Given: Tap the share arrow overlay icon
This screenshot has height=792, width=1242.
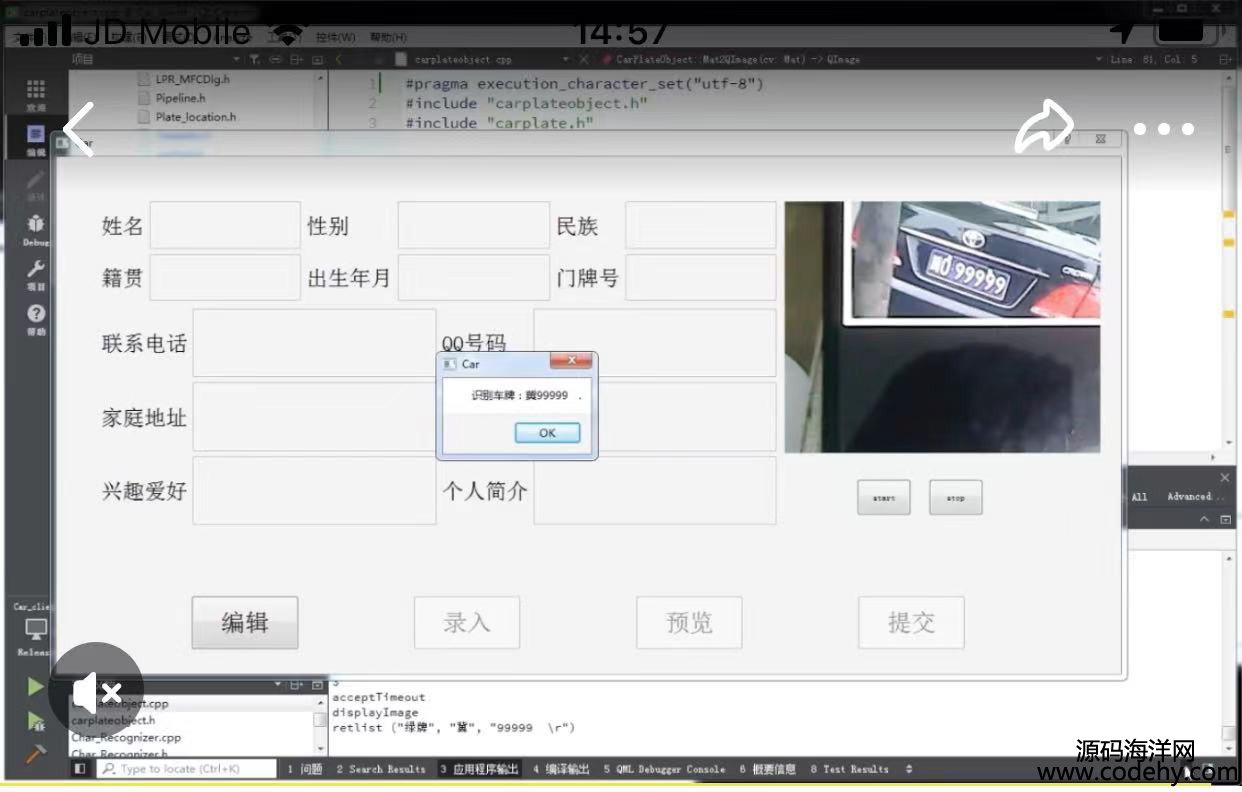Looking at the screenshot, I should click(x=1044, y=129).
